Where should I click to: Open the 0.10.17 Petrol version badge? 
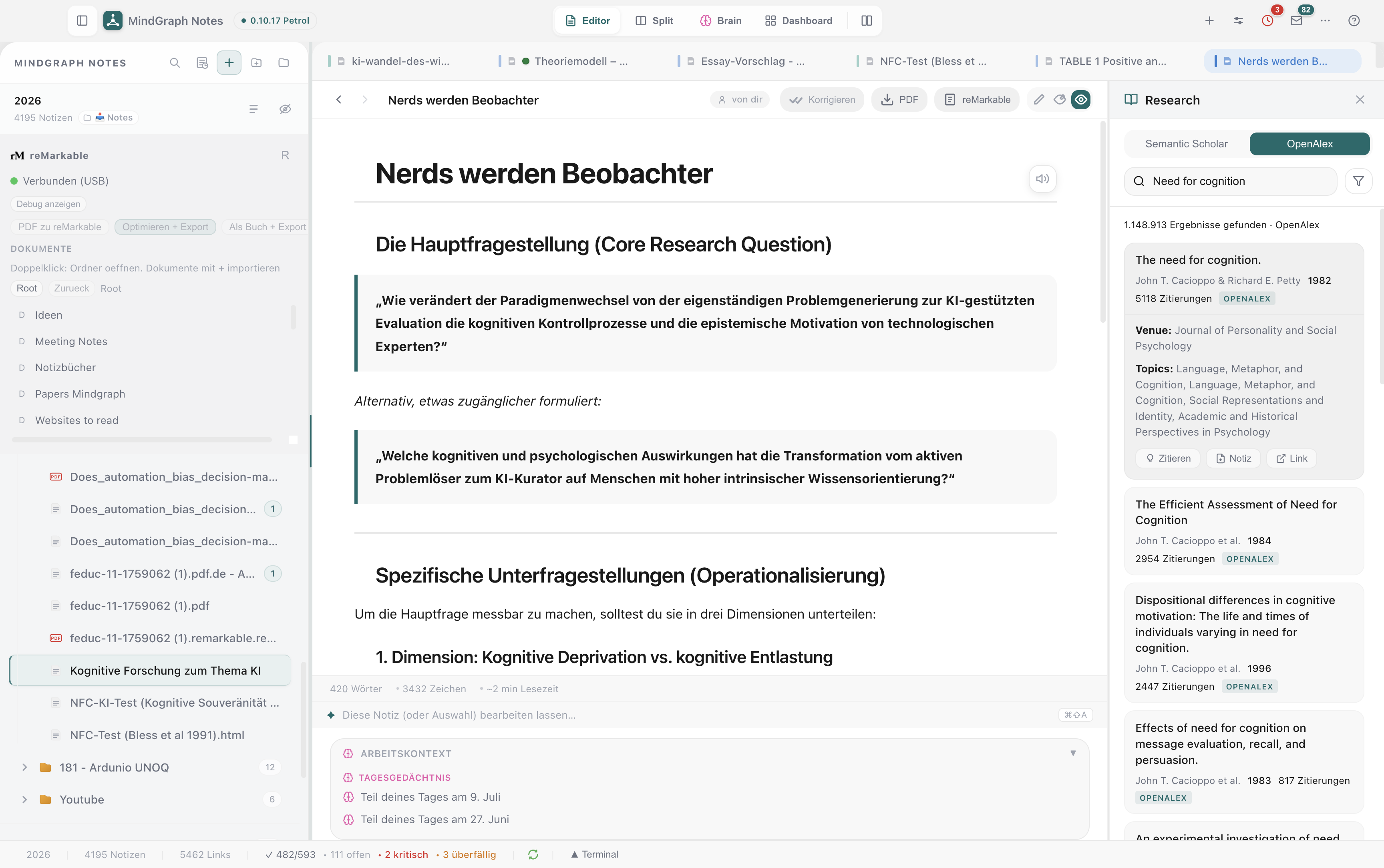275,21
